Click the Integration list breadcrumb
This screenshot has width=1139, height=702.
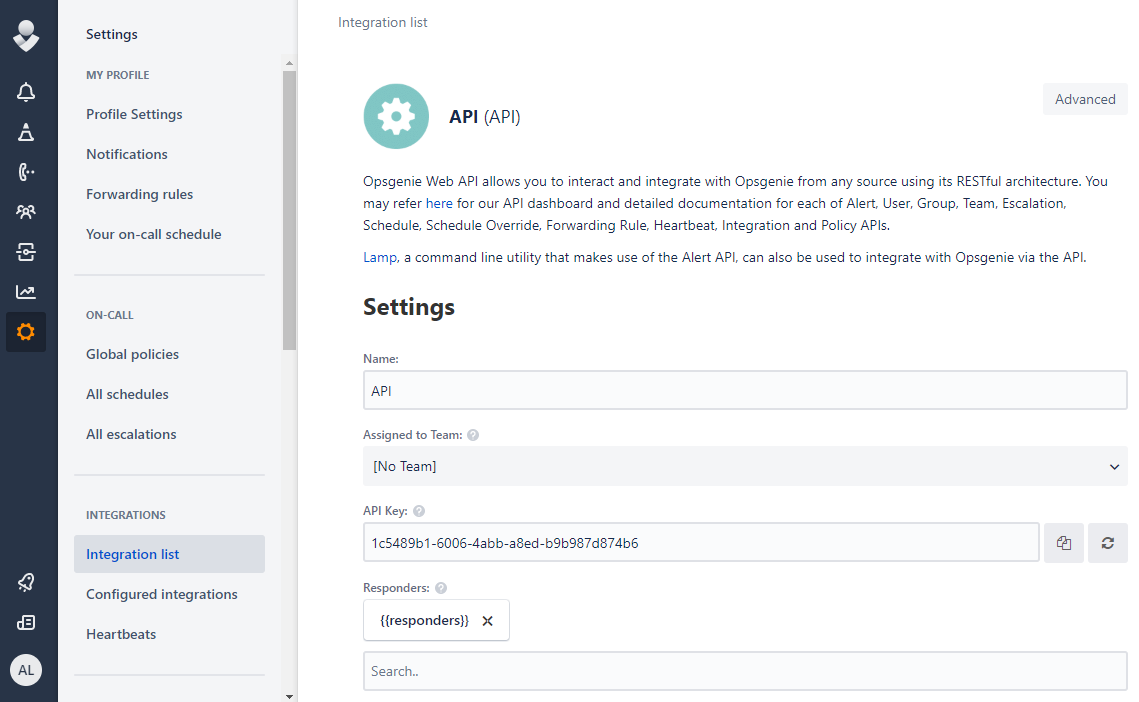[383, 23]
